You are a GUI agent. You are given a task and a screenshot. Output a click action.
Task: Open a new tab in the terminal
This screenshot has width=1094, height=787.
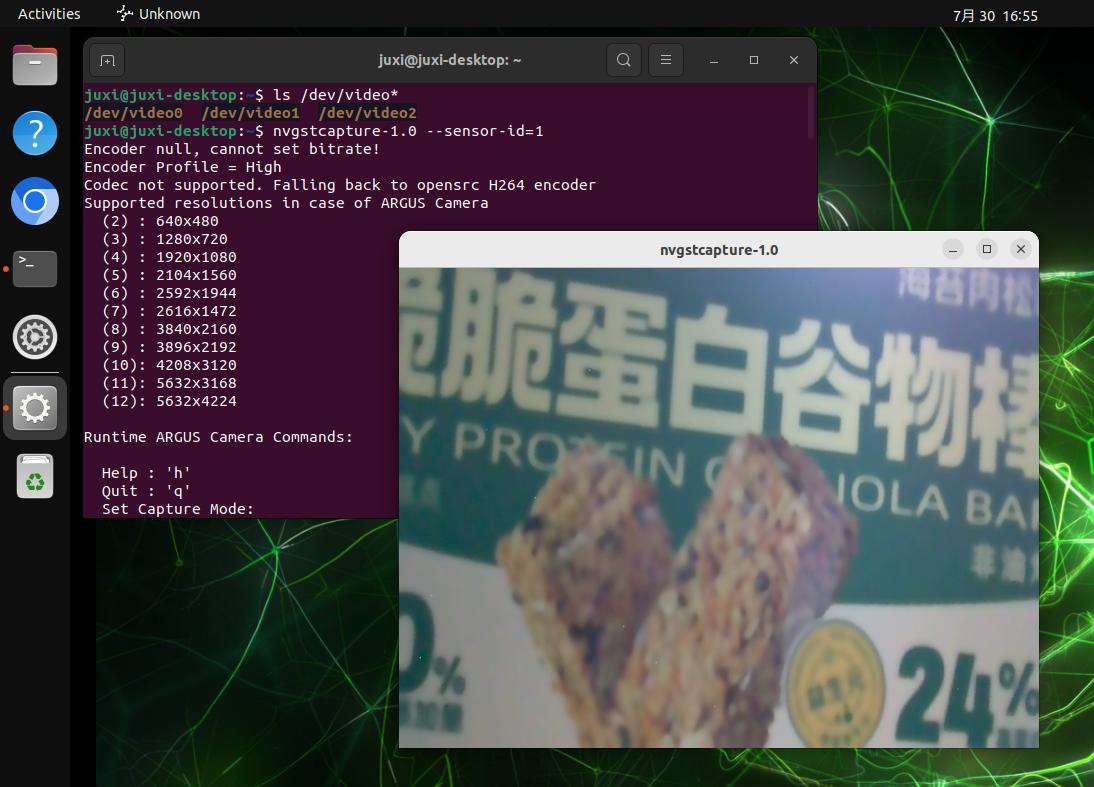[107, 60]
